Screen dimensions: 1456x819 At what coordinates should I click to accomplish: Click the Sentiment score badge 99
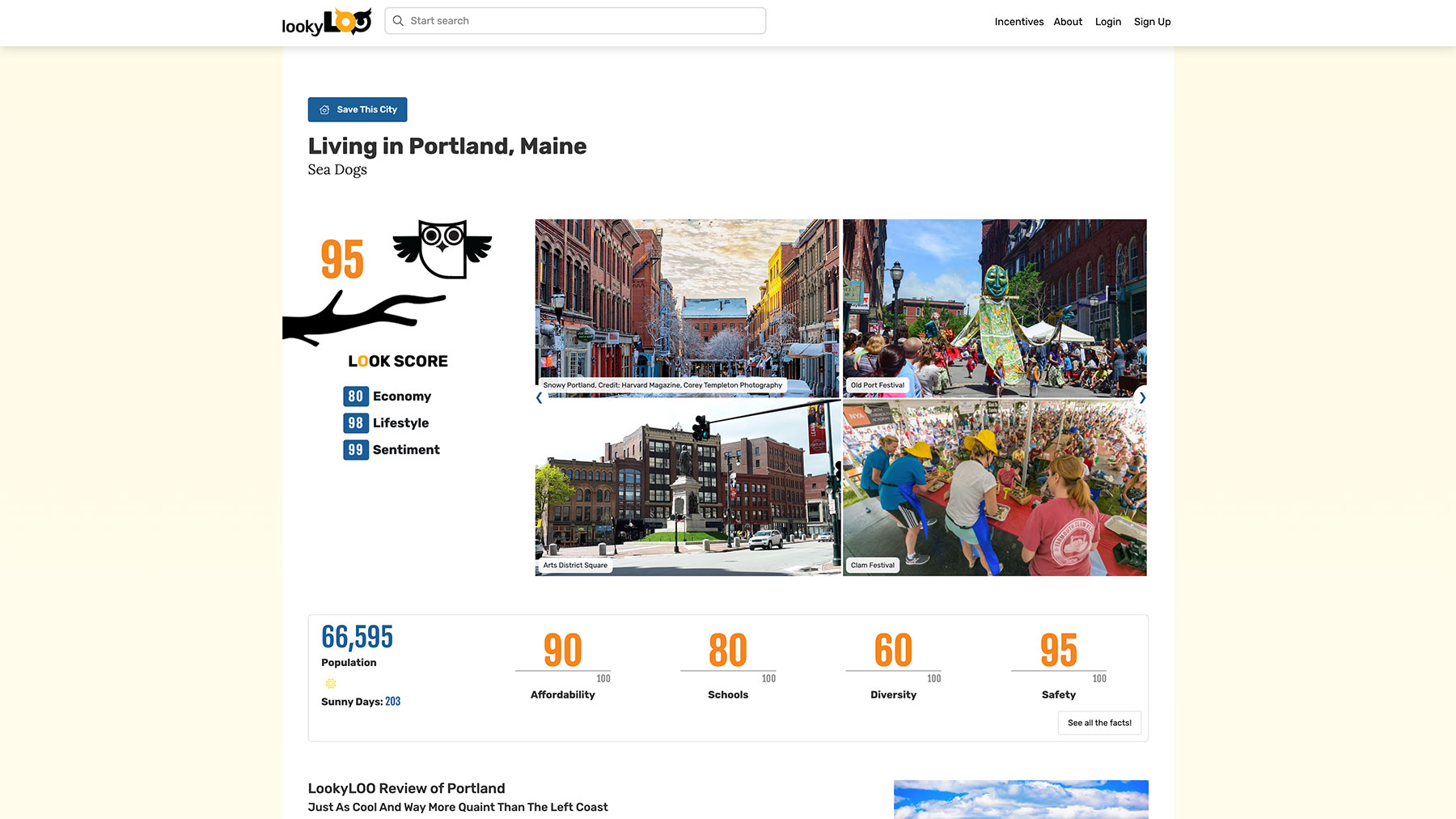(356, 450)
